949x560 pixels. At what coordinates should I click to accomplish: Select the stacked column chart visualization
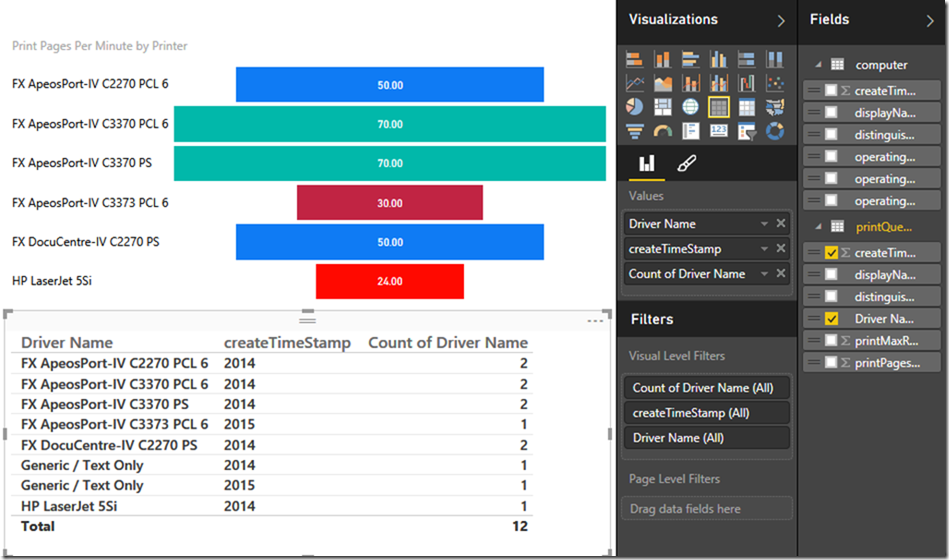tap(663, 59)
